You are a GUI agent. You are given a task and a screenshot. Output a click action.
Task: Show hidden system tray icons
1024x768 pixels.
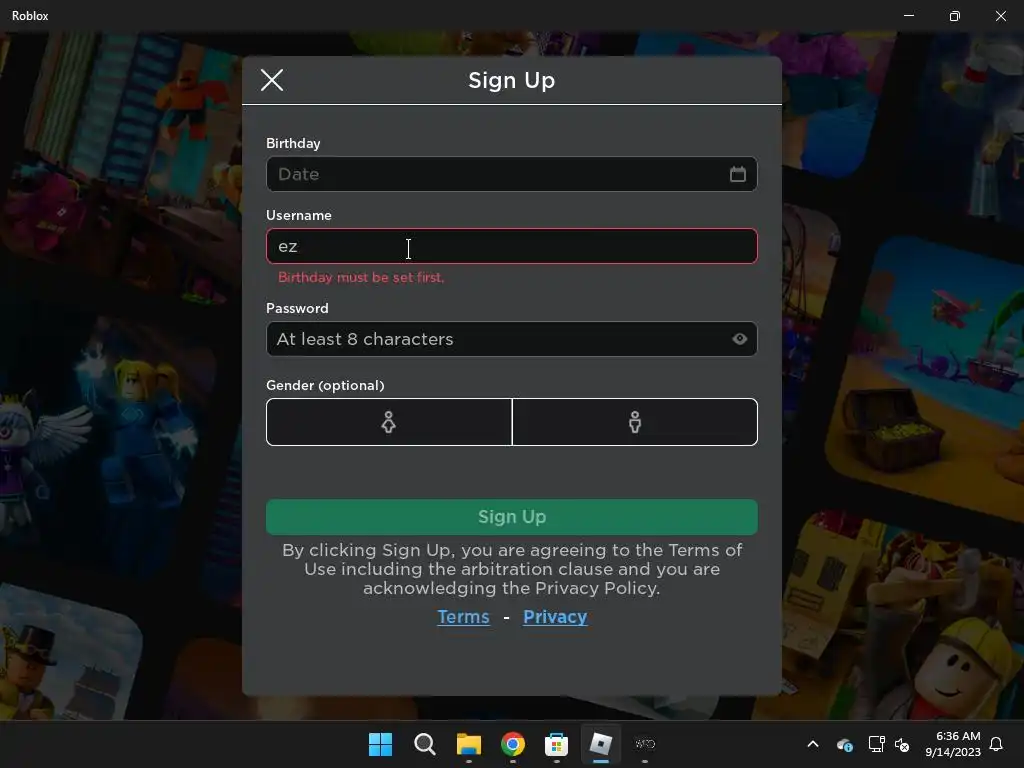coord(813,744)
